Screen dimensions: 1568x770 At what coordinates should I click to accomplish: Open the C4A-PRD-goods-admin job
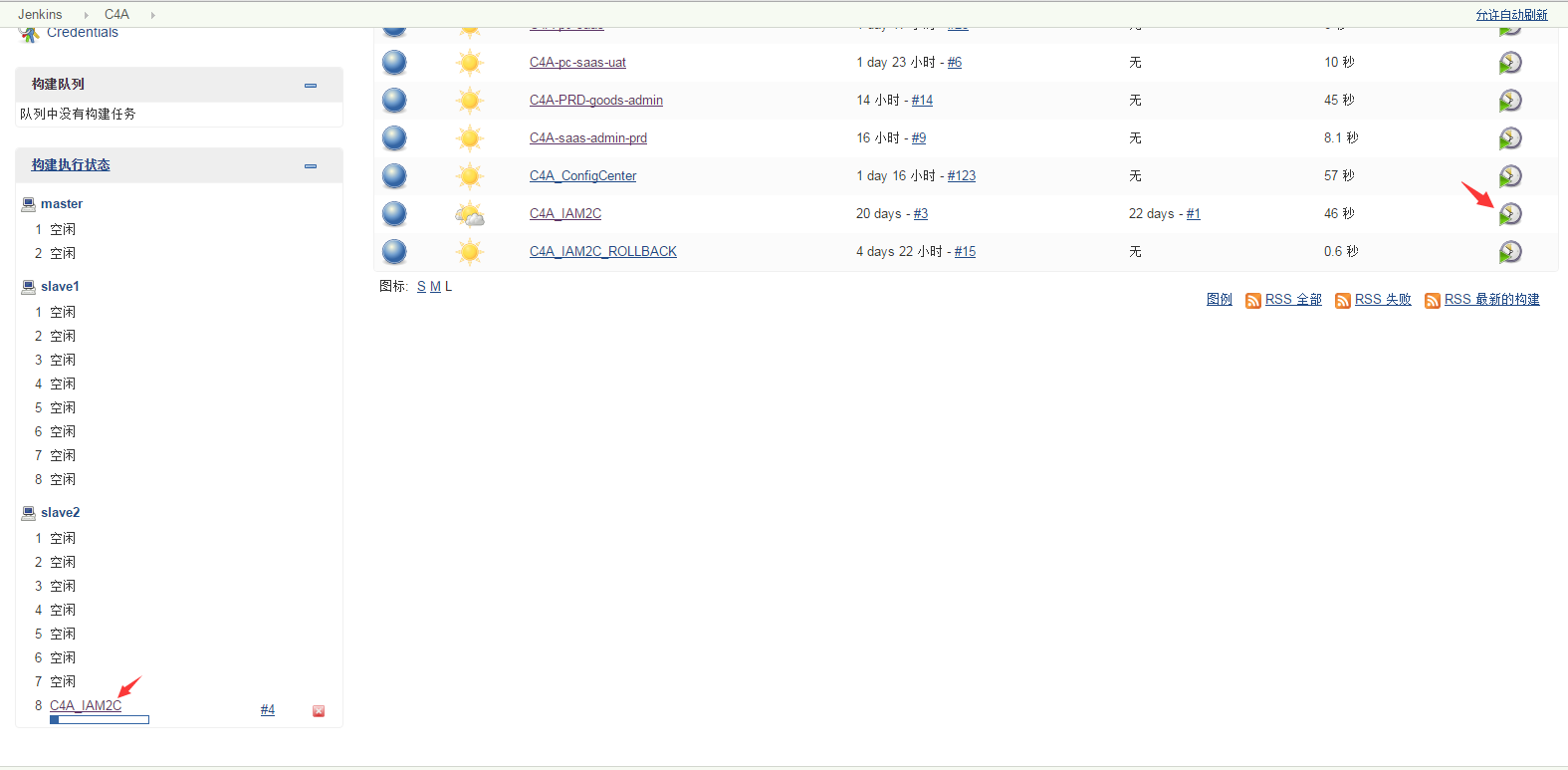pos(596,101)
